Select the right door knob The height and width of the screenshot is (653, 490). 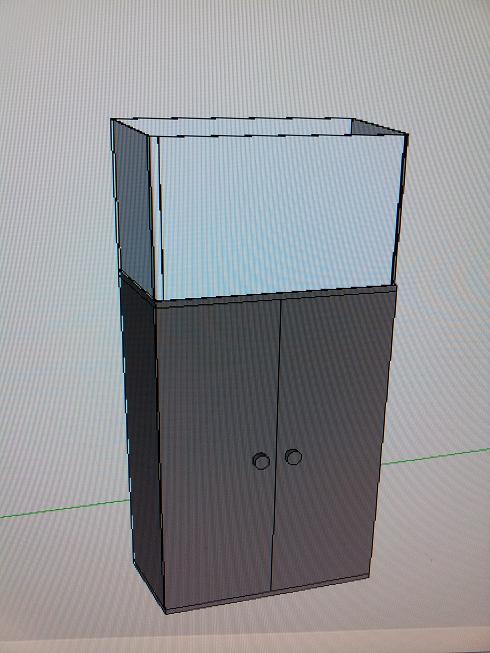pyautogui.click(x=294, y=457)
